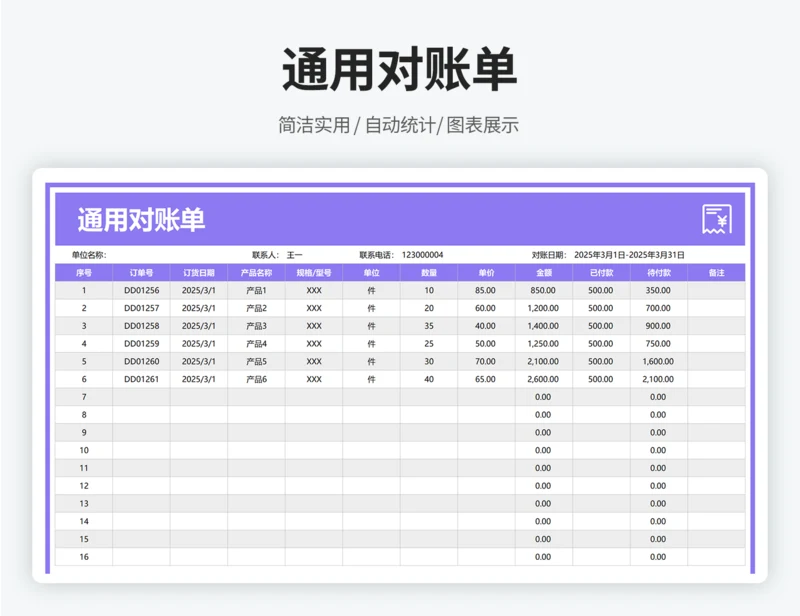This screenshot has height=616, width=800.
Task: Select row number 10 cell
Action: (x=84, y=450)
